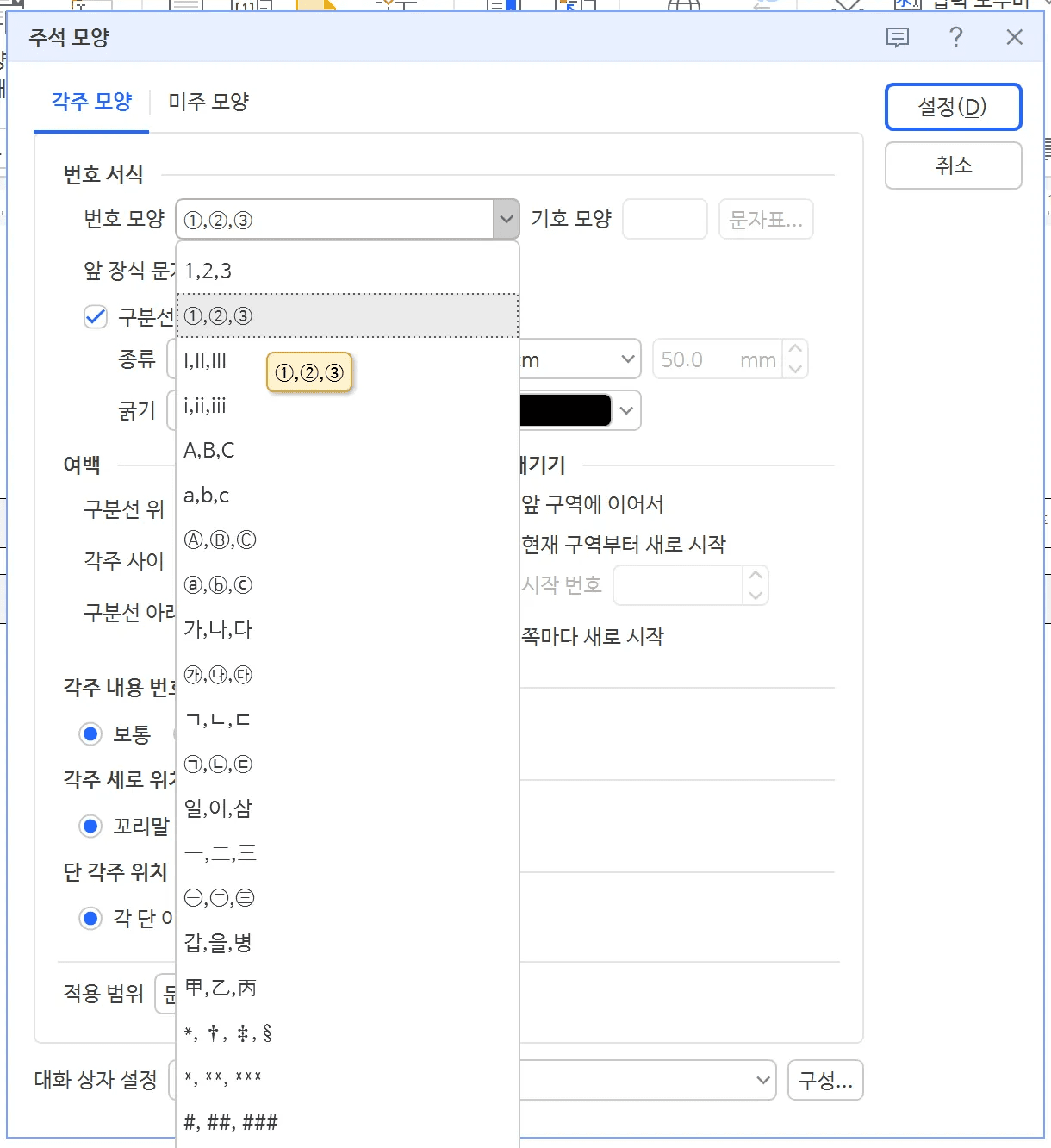Image resolution: width=1051 pixels, height=1148 pixels.
Task: Open help with the question mark icon
Action: pyautogui.click(x=956, y=37)
